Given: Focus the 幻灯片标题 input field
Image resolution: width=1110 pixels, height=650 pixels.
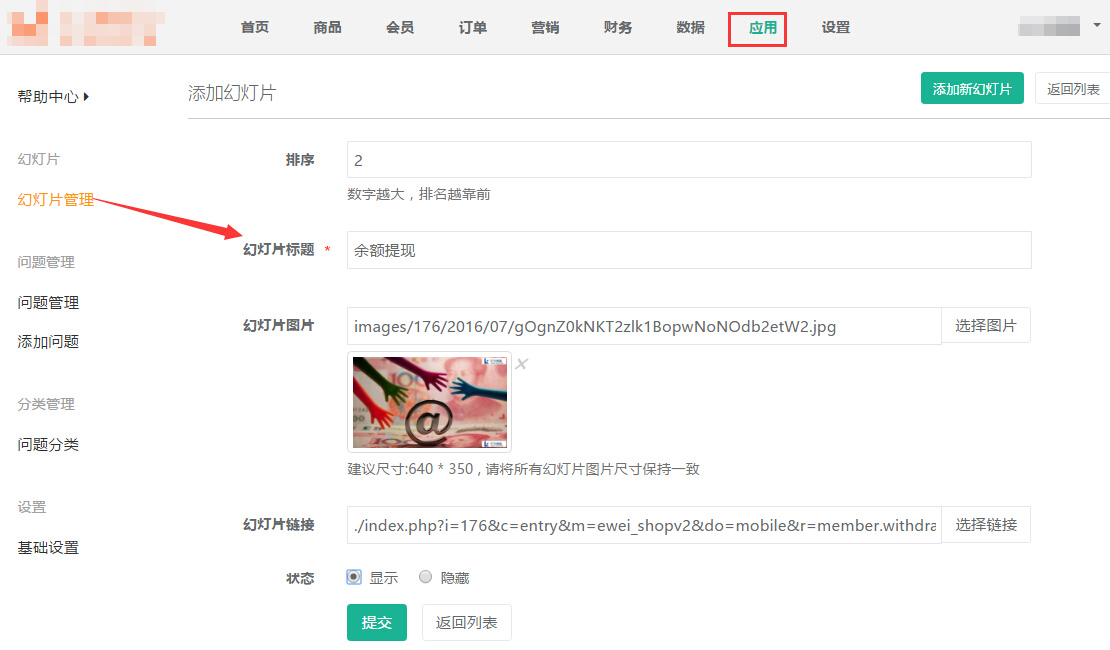Looking at the screenshot, I should point(688,251).
